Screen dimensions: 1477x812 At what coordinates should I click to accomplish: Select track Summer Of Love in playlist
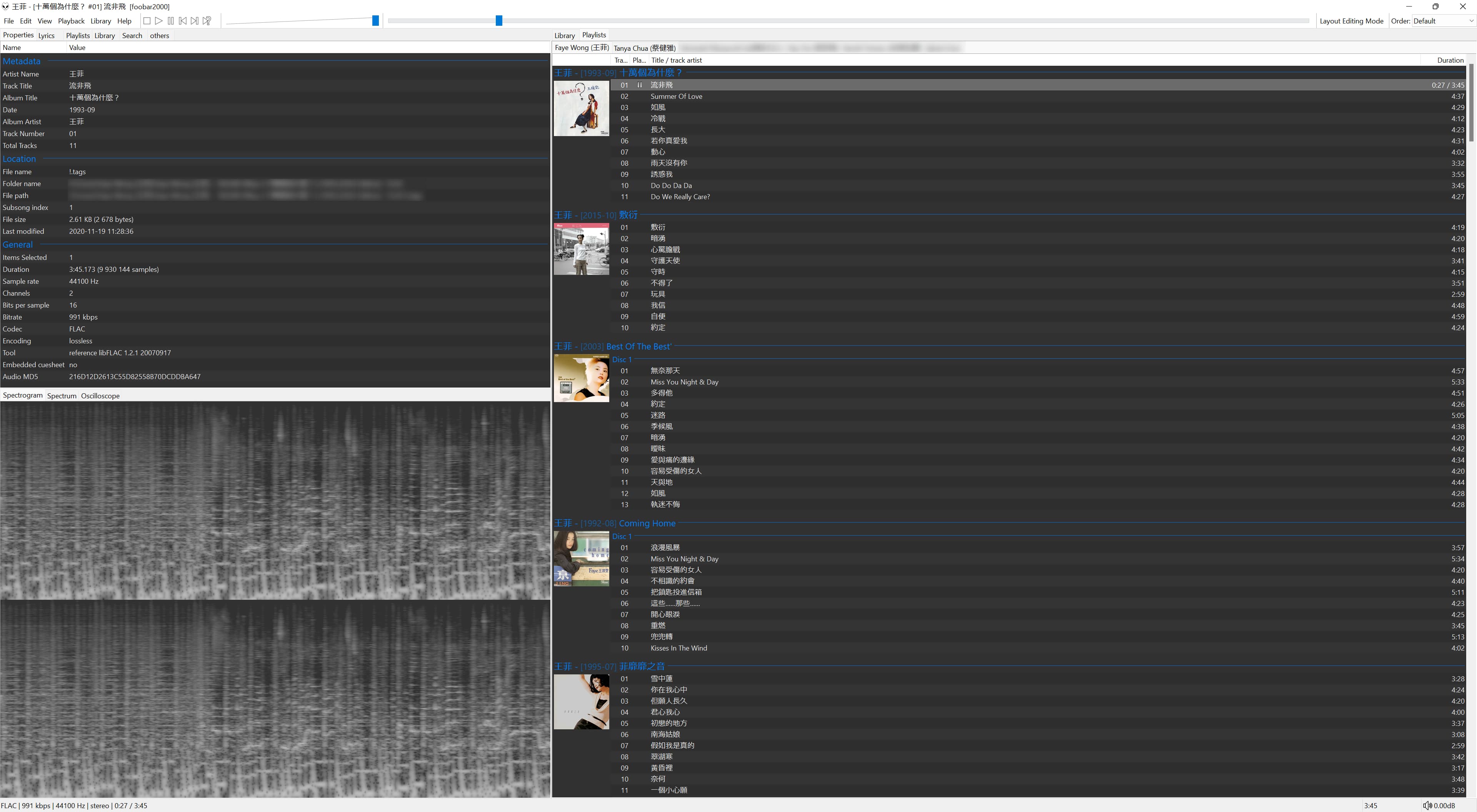point(676,96)
